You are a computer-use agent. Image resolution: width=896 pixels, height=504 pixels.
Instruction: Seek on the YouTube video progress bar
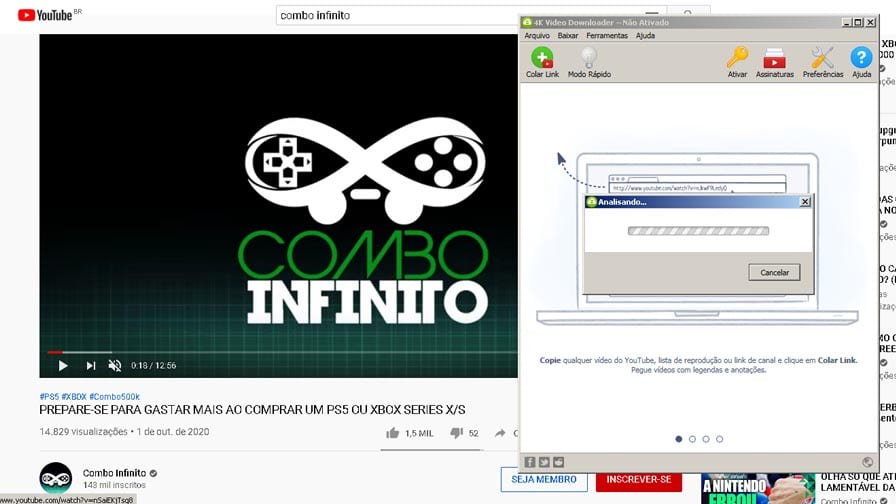282,352
